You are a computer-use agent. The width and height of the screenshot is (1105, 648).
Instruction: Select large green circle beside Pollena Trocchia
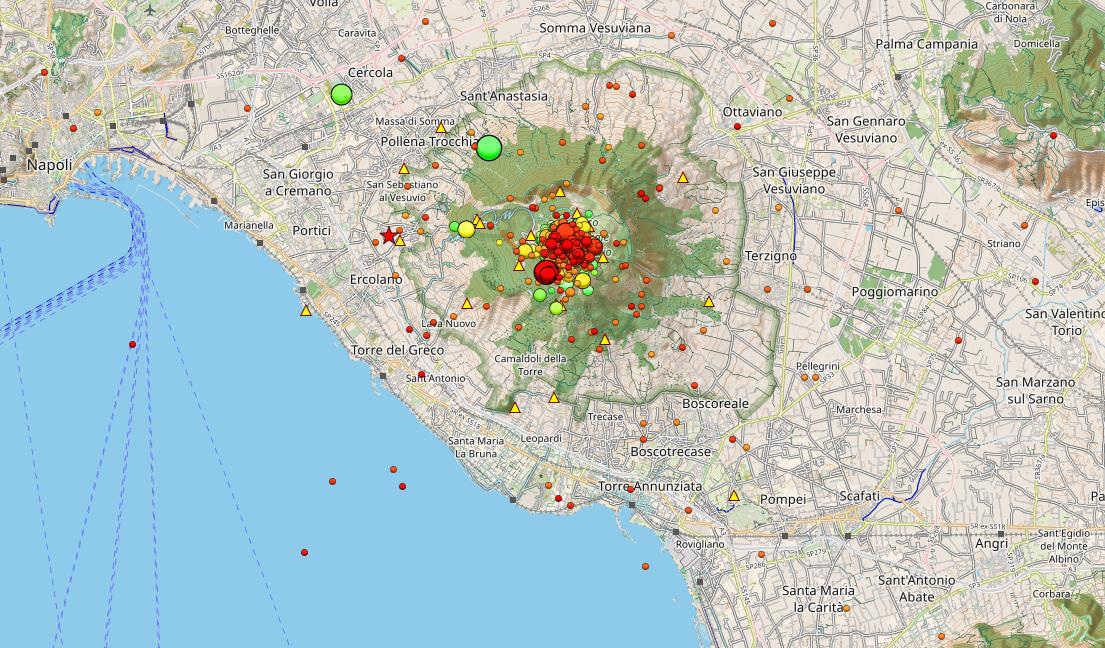pos(489,148)
